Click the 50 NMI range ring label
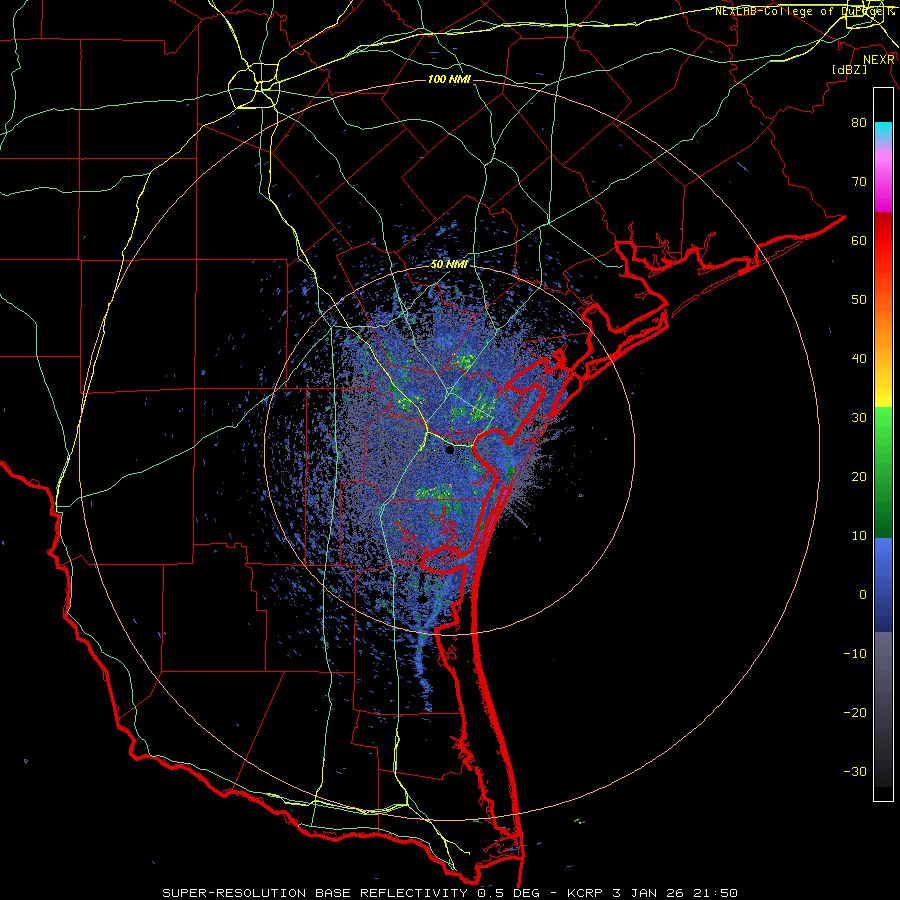This screenshot has width=900, height=900. 449,265
